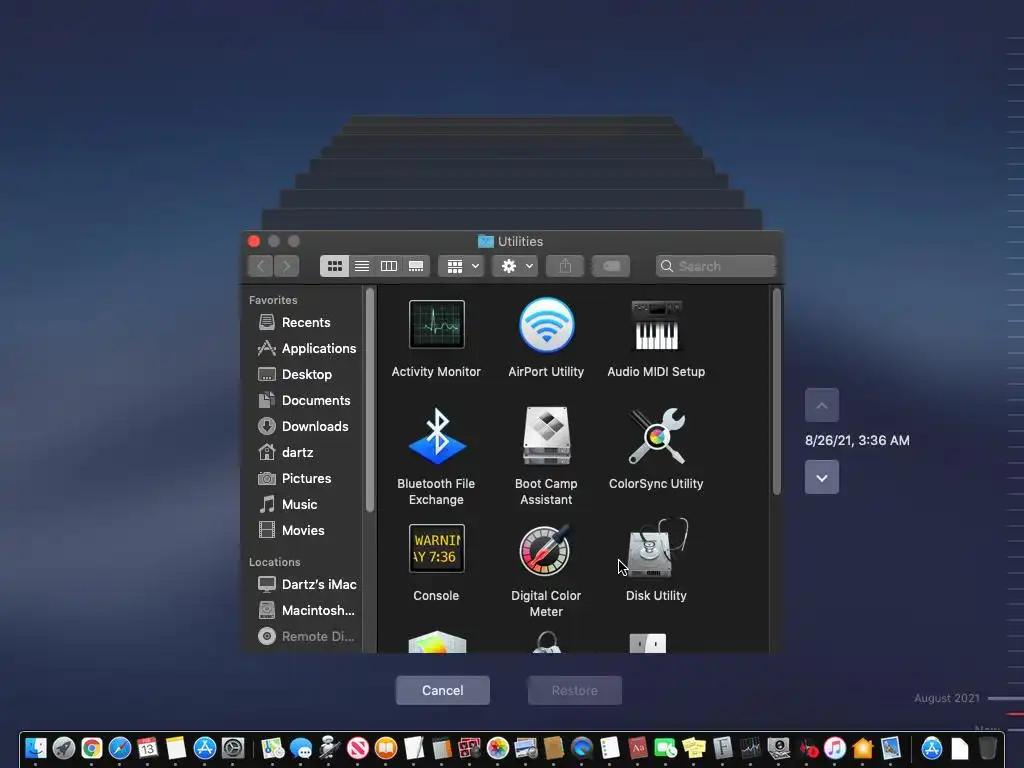This screenshot has height=768, width=1024.
Task: Open Safari from the dock
Action: (120, 748)
